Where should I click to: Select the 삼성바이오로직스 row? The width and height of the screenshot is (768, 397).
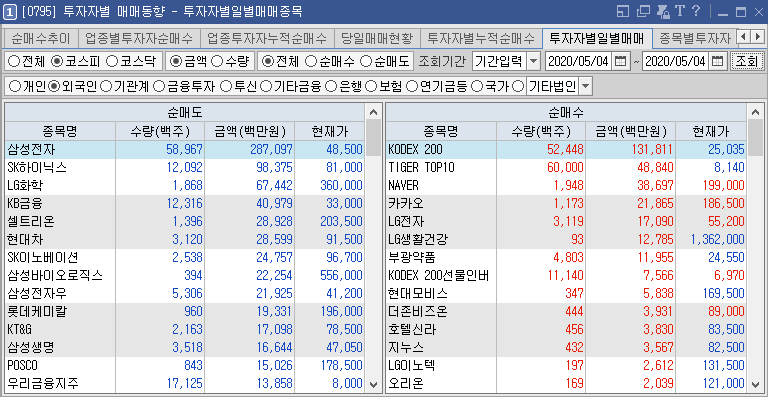coord(185,275)
